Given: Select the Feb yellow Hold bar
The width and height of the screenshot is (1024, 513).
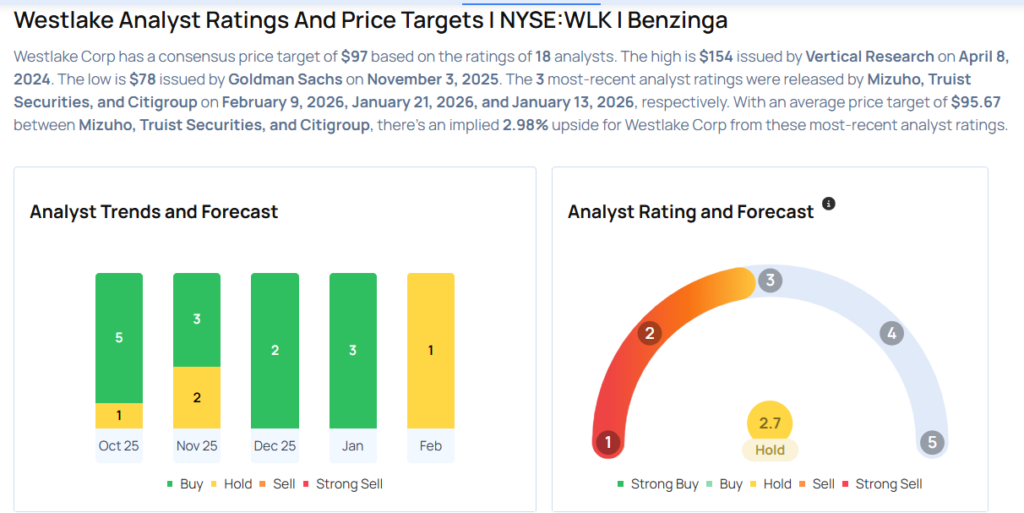Looking at the screenshot, I should tap(431, 350).
